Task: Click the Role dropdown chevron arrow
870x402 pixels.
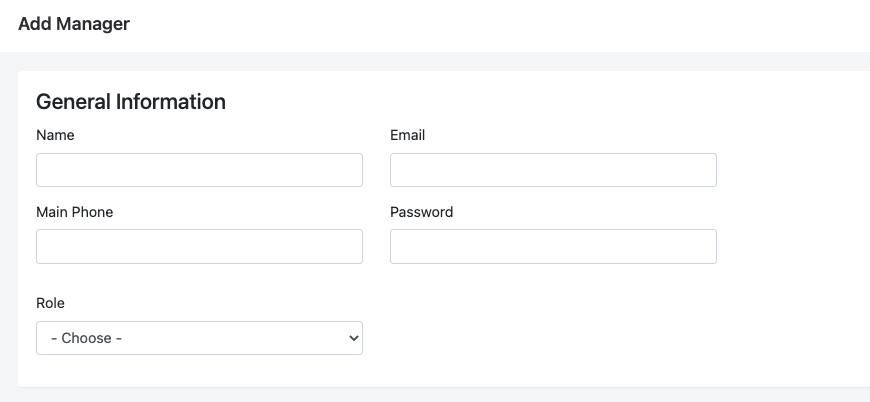Action: tap(353, 338)
